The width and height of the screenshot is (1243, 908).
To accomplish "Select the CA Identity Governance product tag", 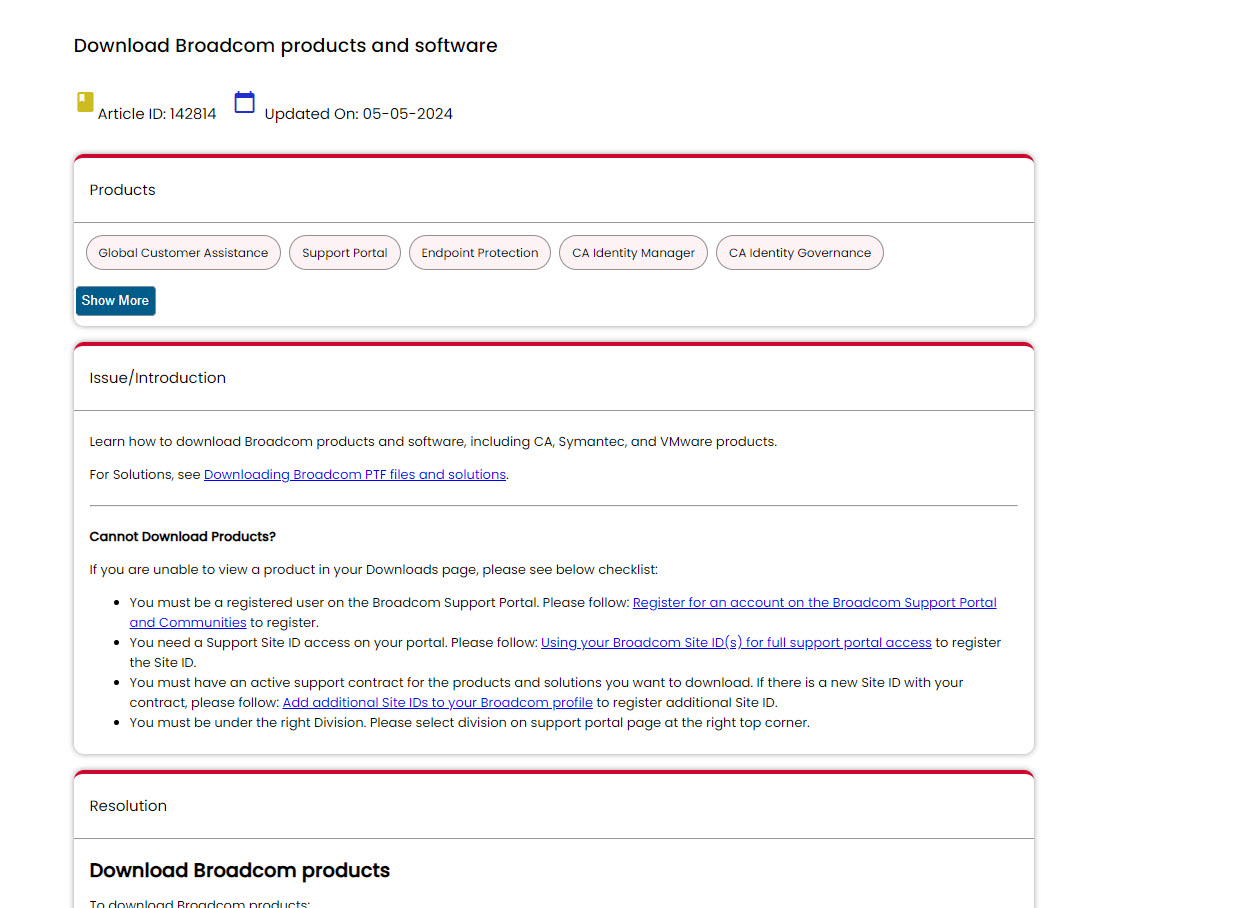I will click(800, 253).
